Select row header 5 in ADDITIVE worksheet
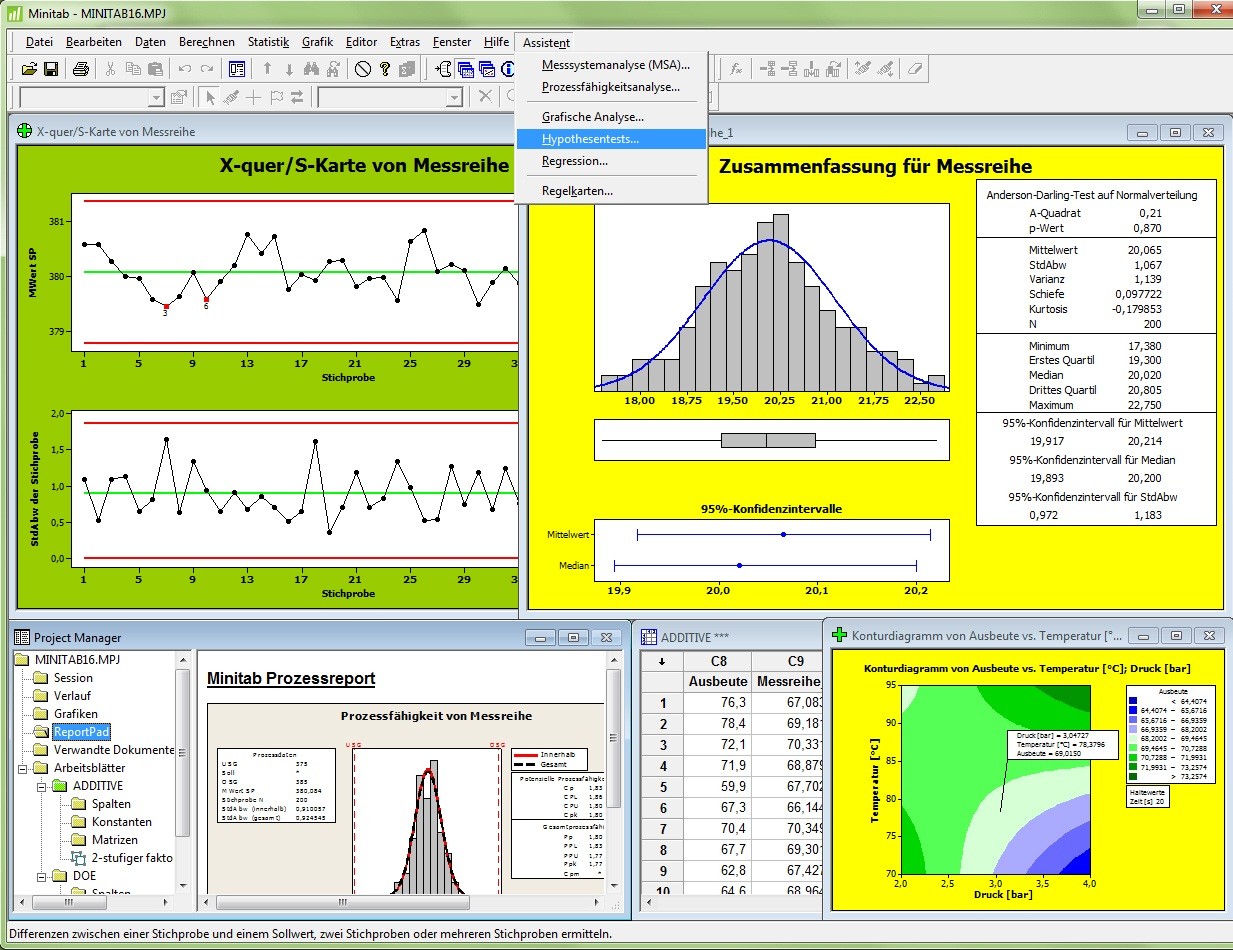This screenshot has width=1233, height=950. (661, 787)
